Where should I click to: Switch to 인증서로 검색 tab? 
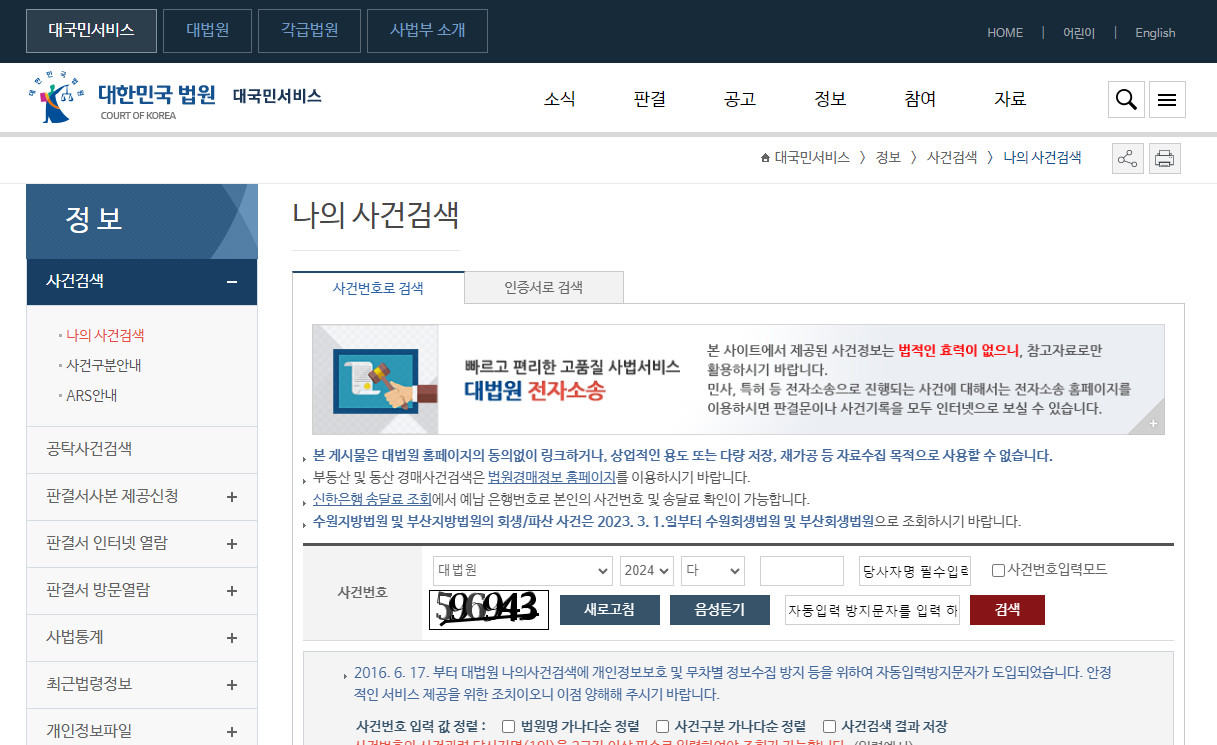(544, 287)
